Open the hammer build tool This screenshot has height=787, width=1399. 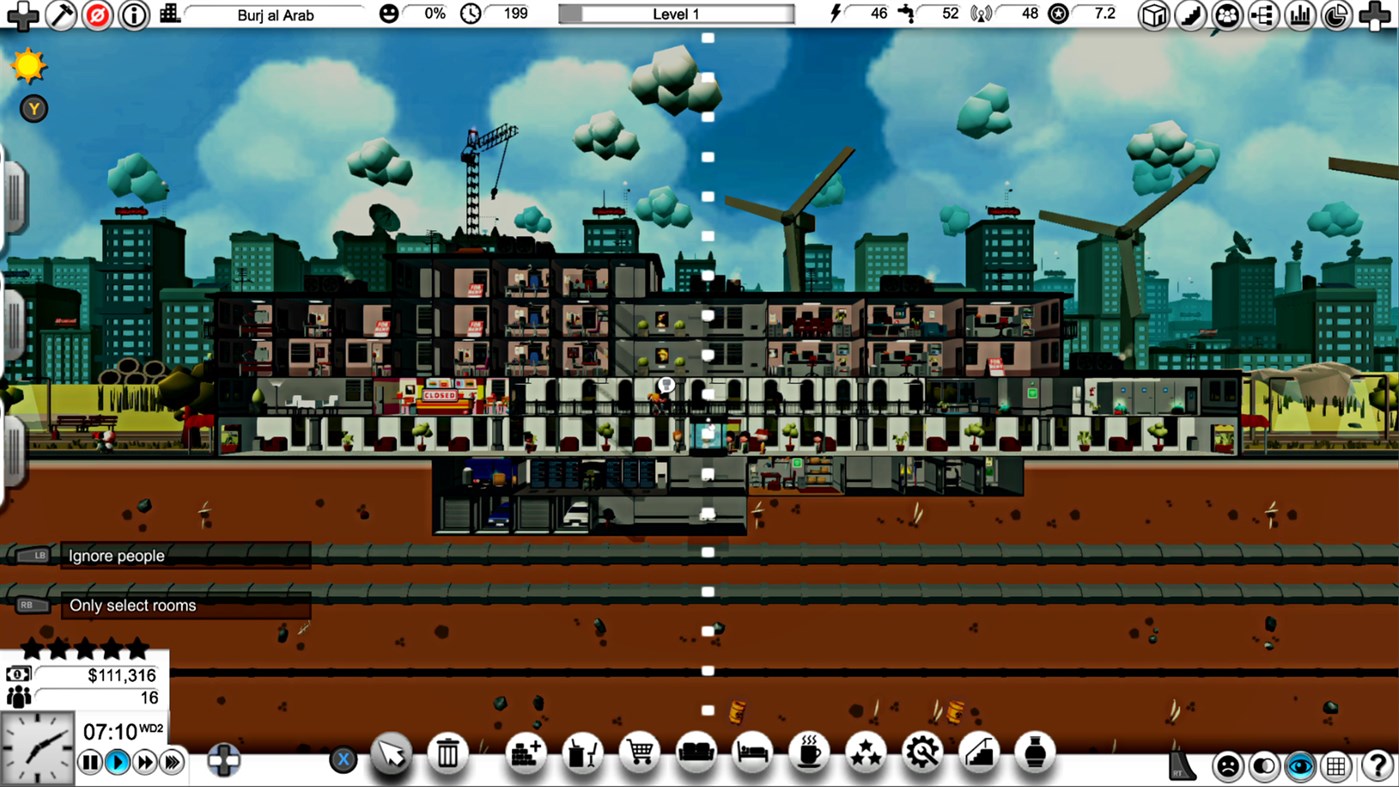coord(61,15)
